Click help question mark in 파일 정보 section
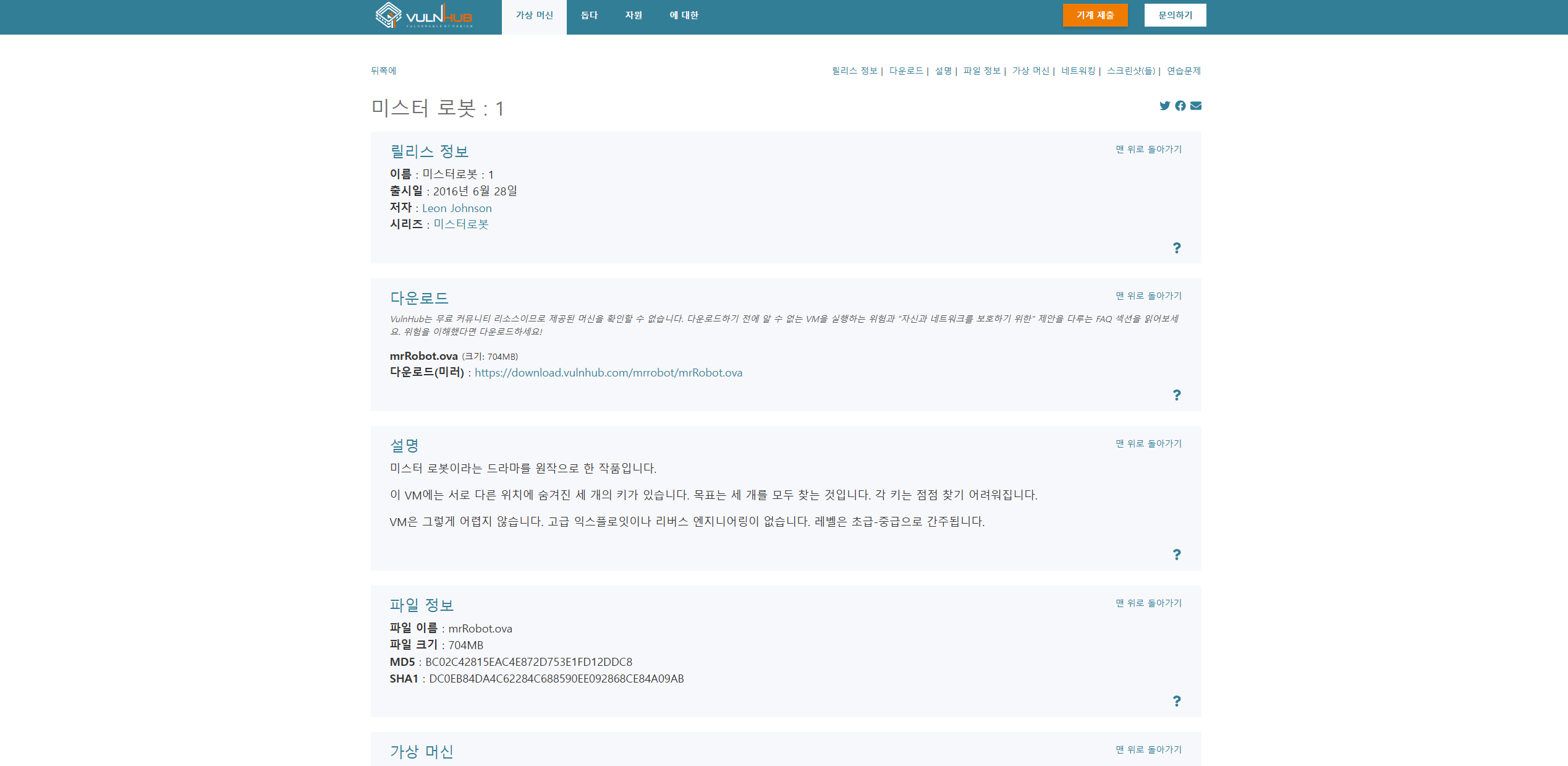Viewport: 1568px width, 766px height. pyautogui.click(x=1177, y=701)
